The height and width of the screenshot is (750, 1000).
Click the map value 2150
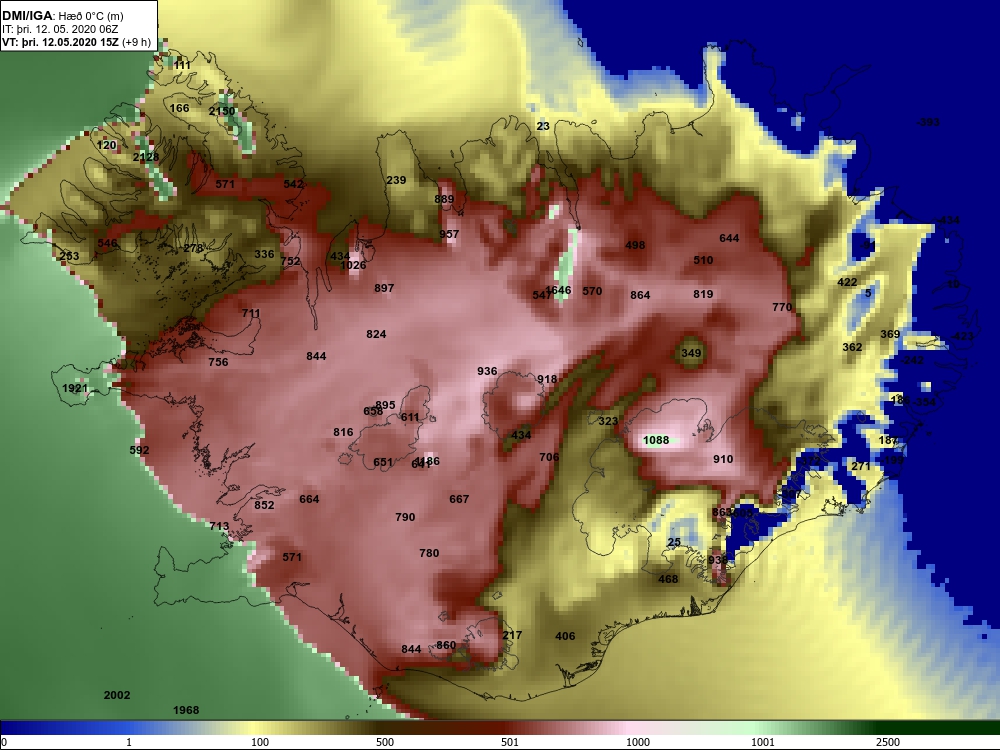222,111
